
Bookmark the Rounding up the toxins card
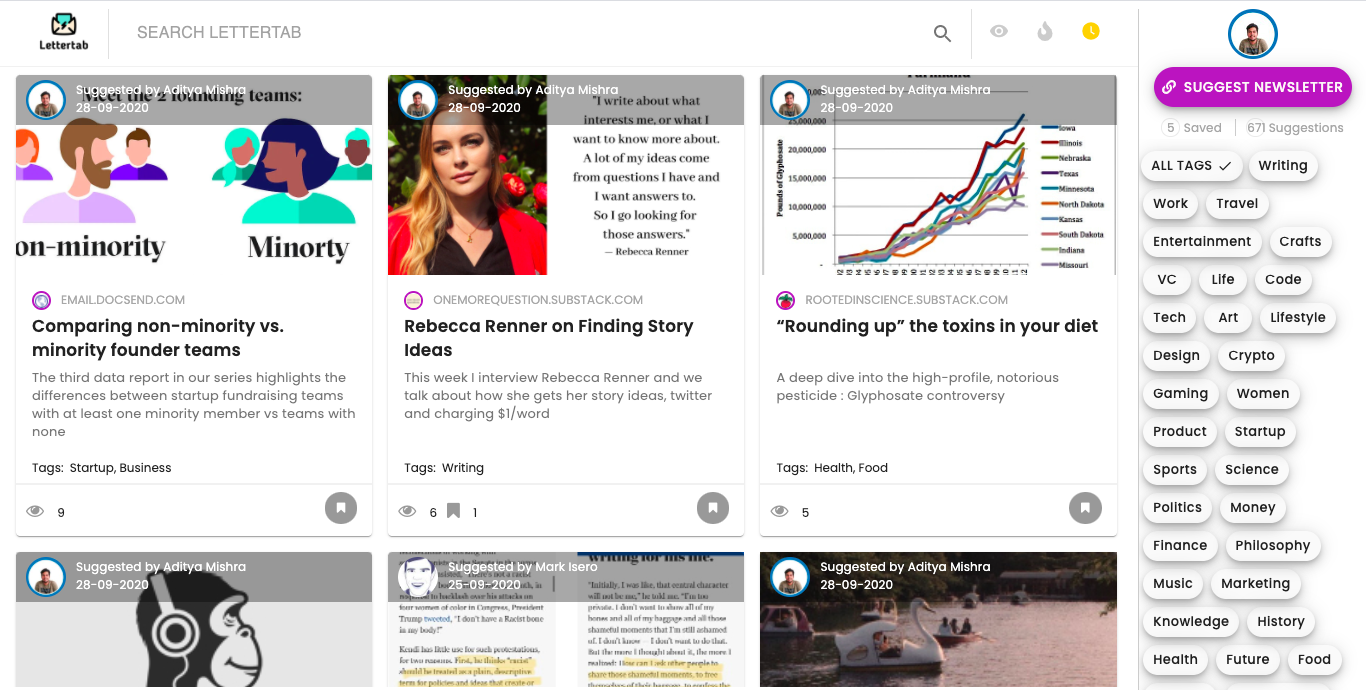click(1085, 508)
